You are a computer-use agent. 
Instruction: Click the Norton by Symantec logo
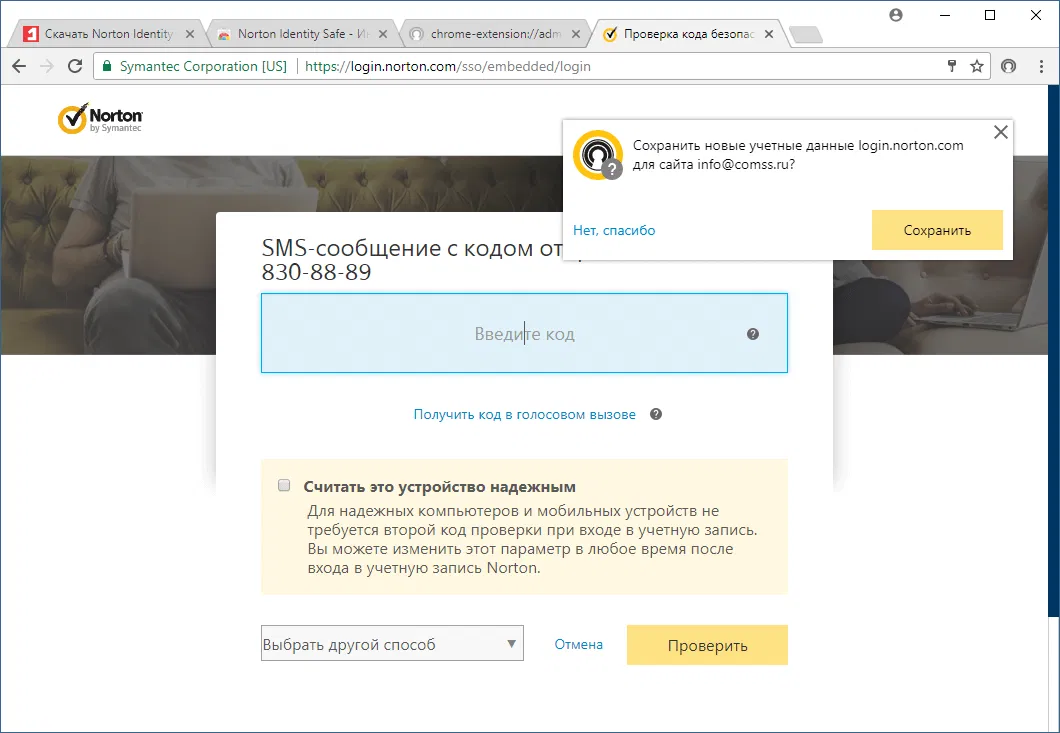pos(100,118)
